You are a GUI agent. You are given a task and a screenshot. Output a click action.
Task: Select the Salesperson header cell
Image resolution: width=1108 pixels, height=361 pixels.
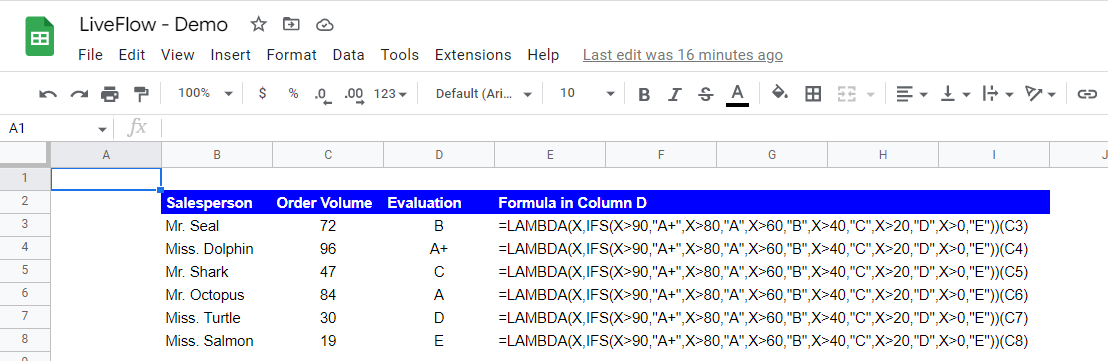point(217,203)
